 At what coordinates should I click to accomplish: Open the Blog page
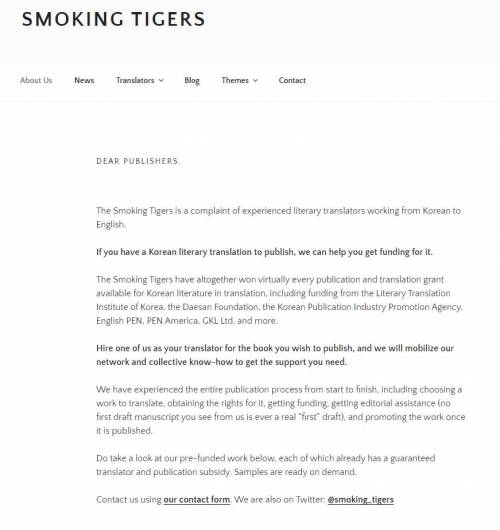(192, 81)
